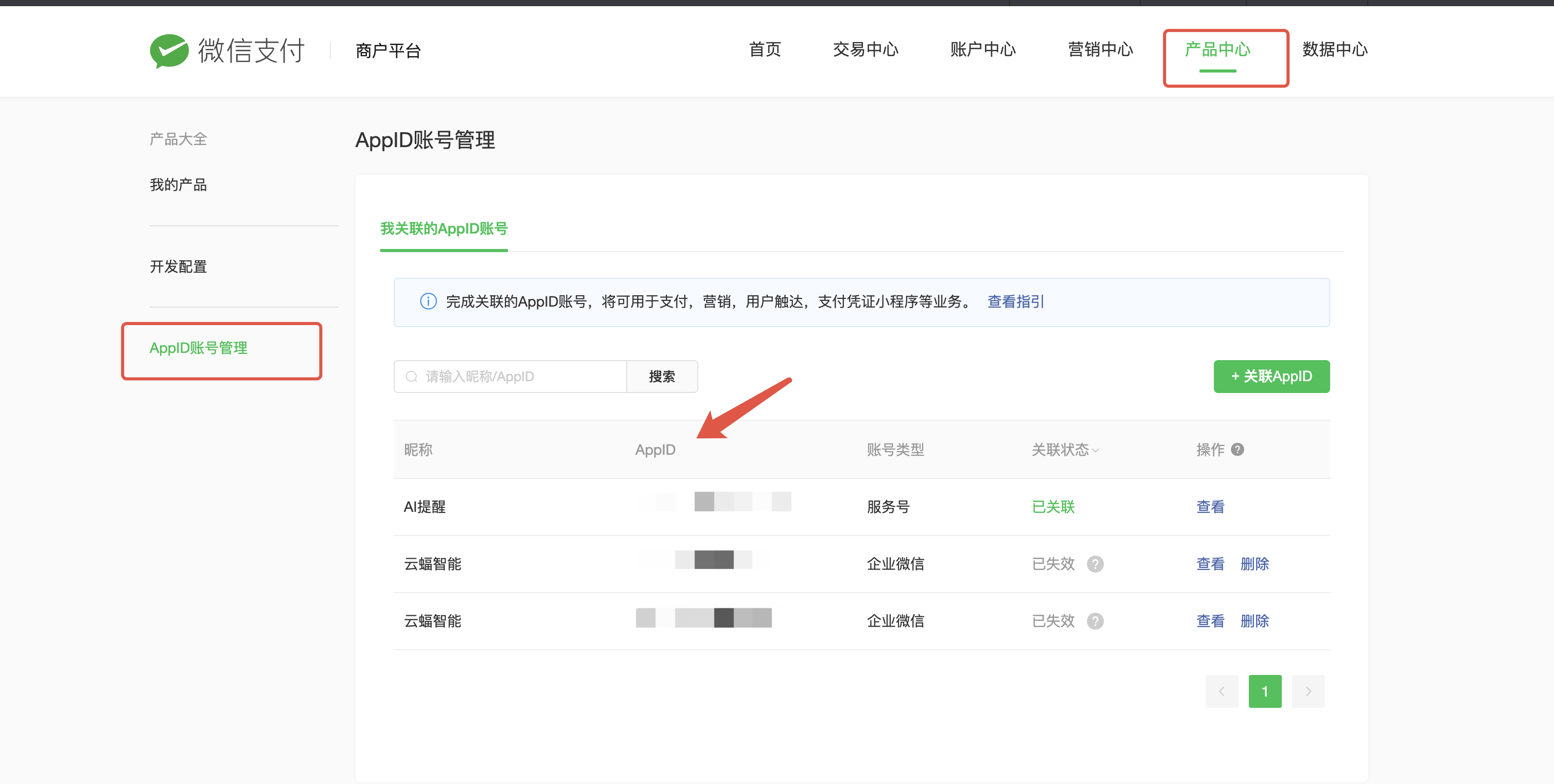
Task: Click the WeChat Pay logo icon
Action: pyautogui.click(x=169, y=50)
